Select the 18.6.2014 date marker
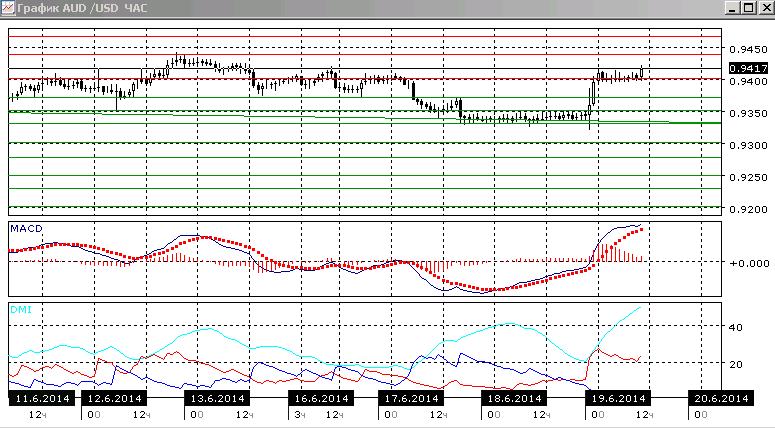Viewport: 775px width, 429px height. click(x=514, y=398)
